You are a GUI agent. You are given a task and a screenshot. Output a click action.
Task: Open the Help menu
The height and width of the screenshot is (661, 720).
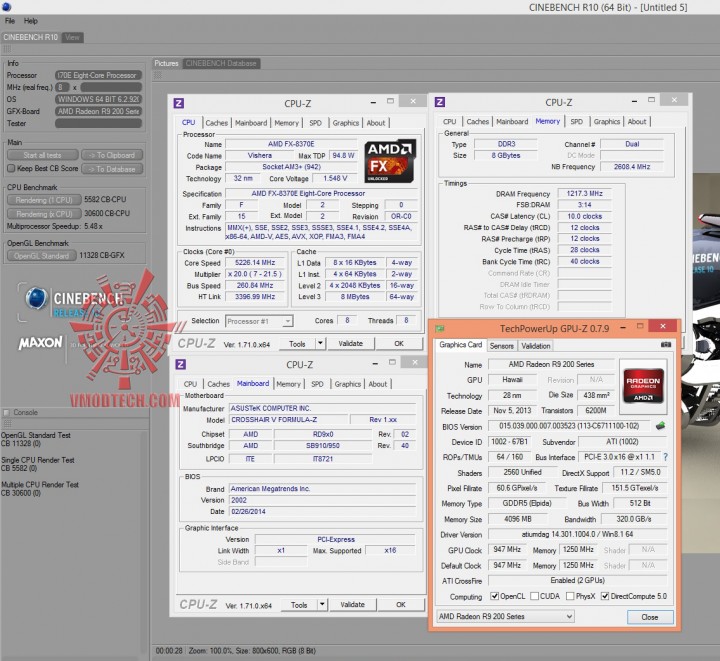pos(31,21)
